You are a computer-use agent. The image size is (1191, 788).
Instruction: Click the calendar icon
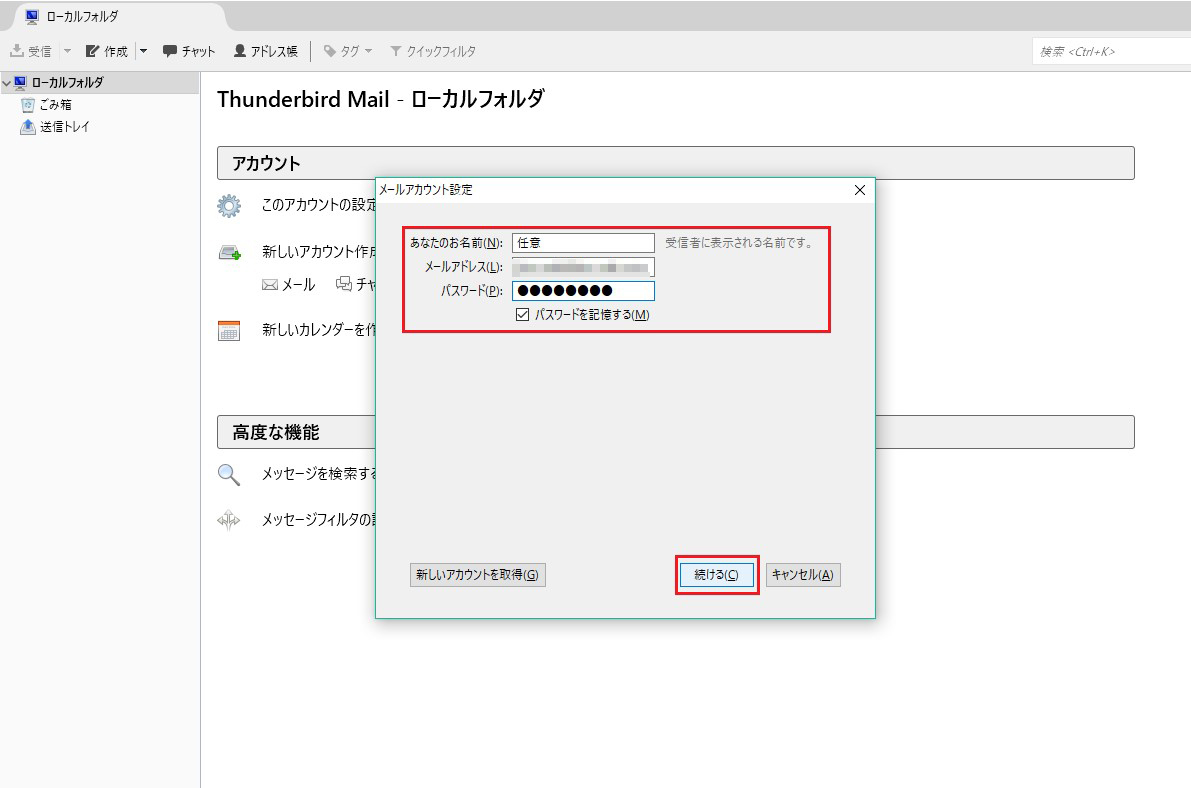click(229, 331)
